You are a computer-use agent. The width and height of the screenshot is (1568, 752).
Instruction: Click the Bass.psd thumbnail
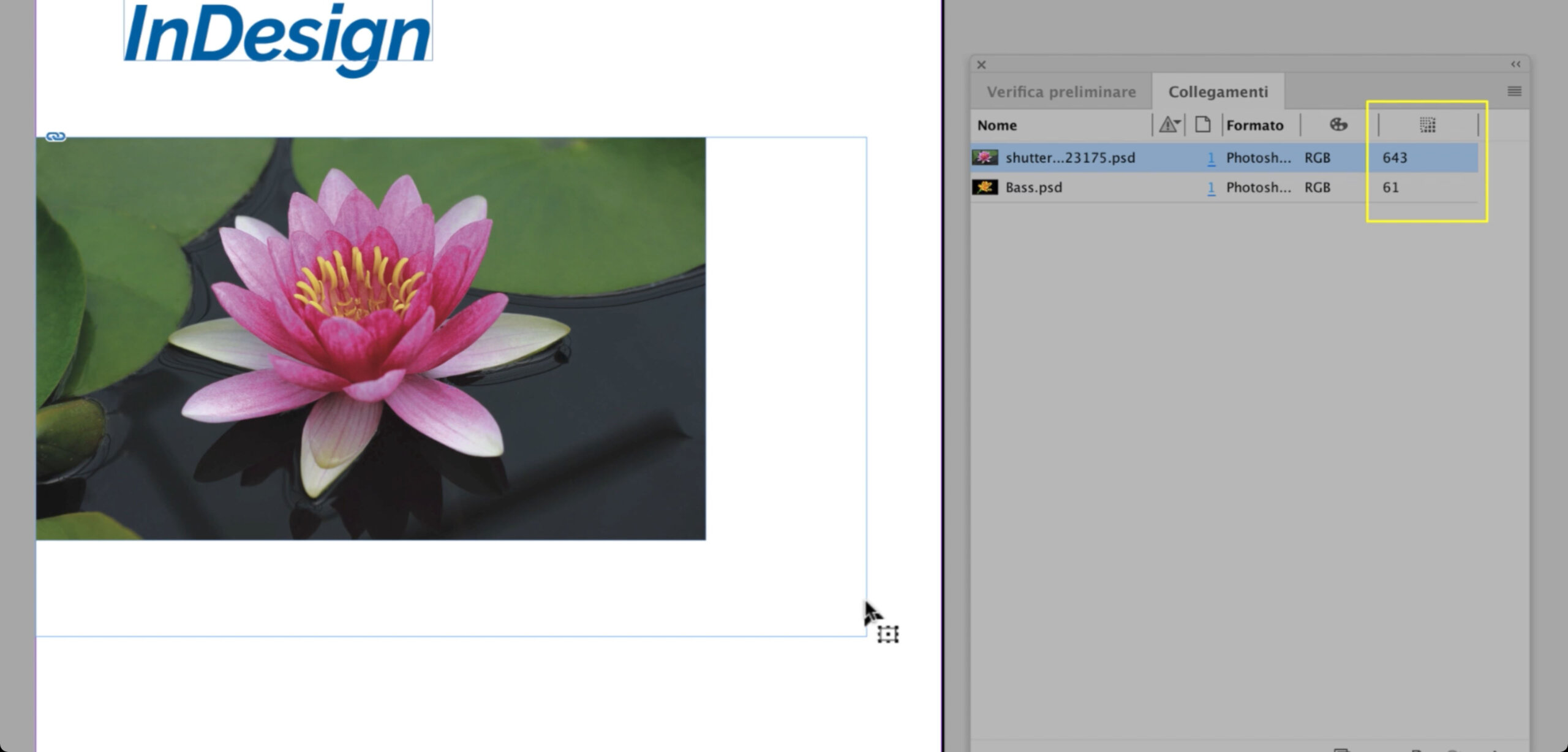click(985, 187)
